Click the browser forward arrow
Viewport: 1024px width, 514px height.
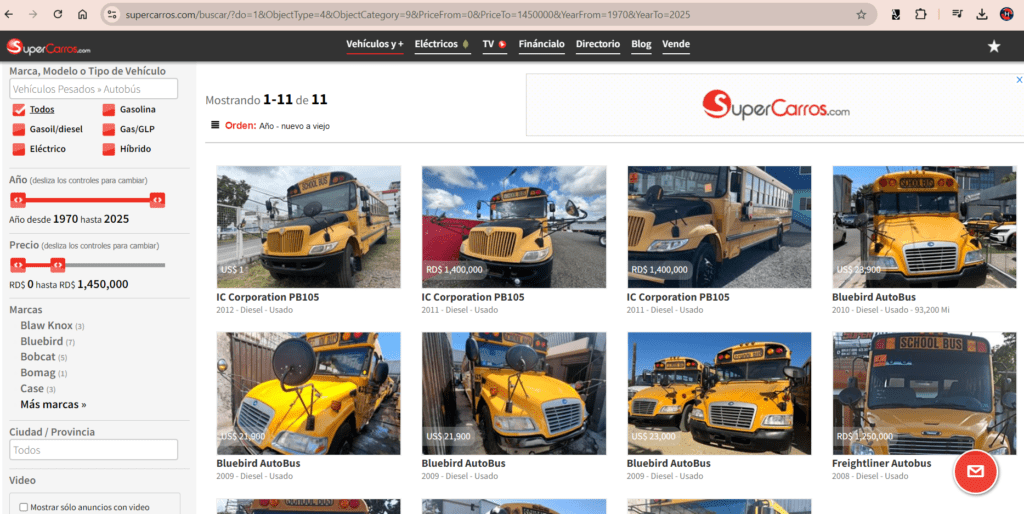pos(33,14)
